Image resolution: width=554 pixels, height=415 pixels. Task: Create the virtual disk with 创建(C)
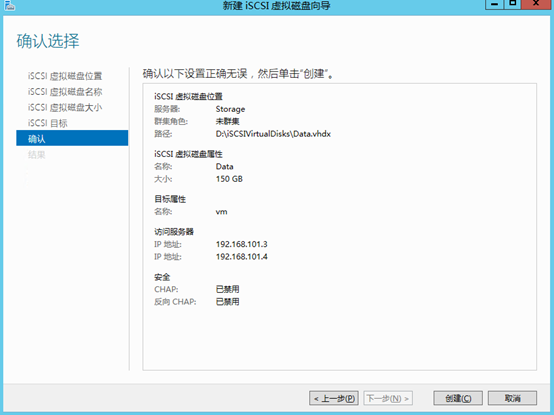[x=458, y=398]
